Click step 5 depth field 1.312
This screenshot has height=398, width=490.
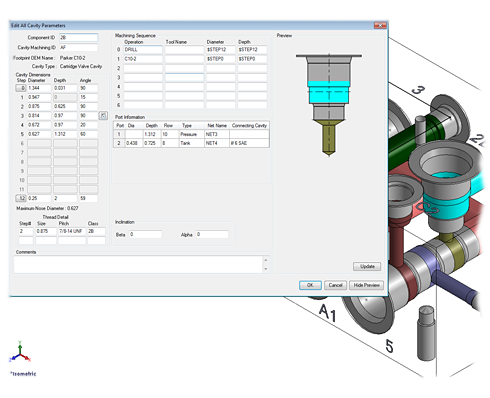tap(65, 134)
